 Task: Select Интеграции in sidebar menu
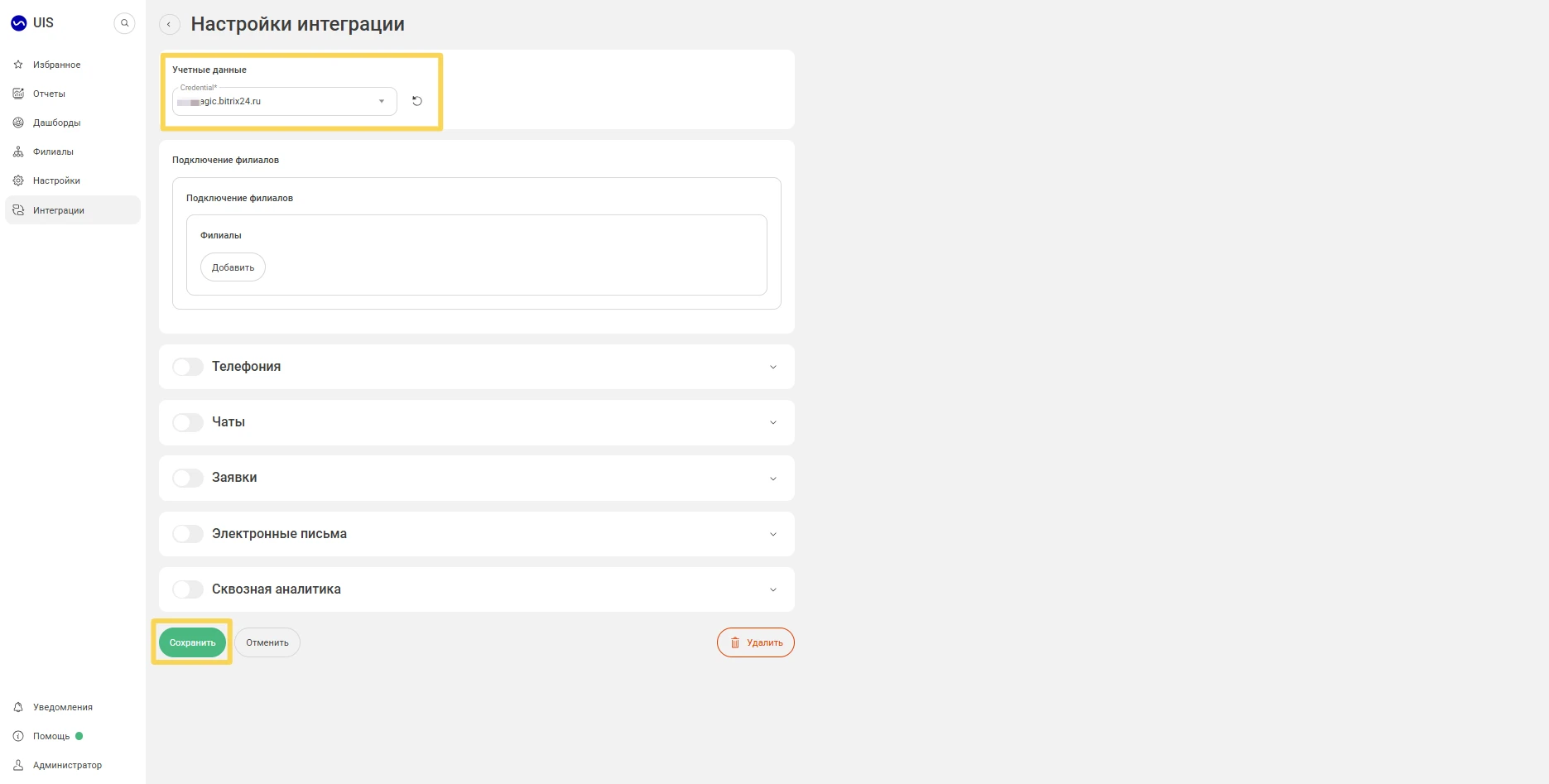(73, 210)
